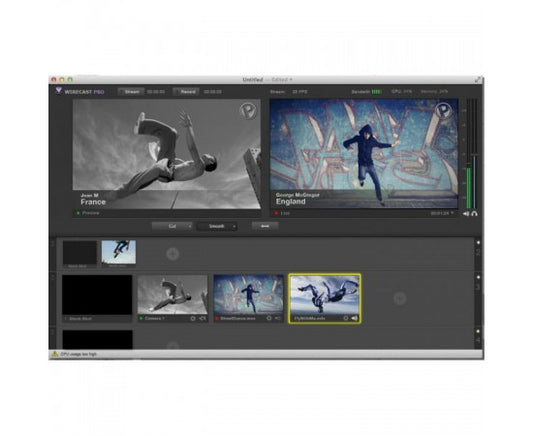Select the Camera 1 shot thumbnail

point(173,295)
